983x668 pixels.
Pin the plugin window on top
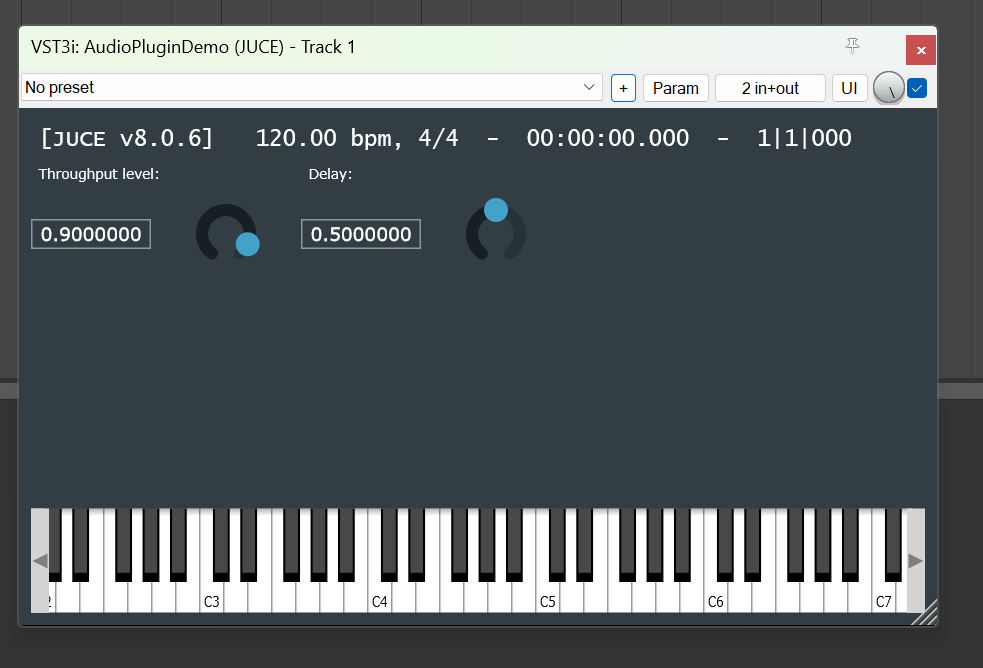point(852,46)
